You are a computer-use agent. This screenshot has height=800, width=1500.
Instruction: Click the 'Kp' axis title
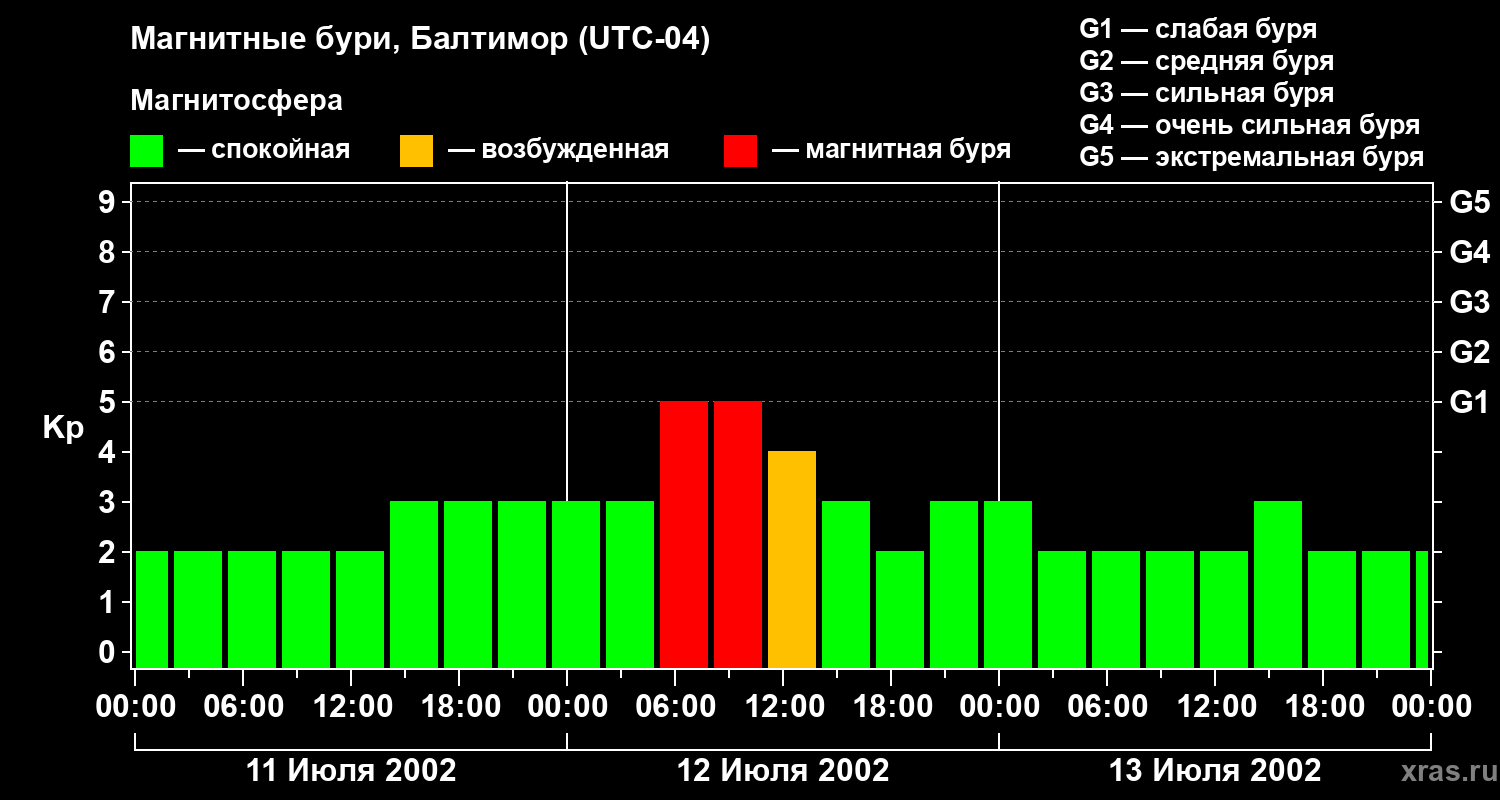[x=63, y=428]
